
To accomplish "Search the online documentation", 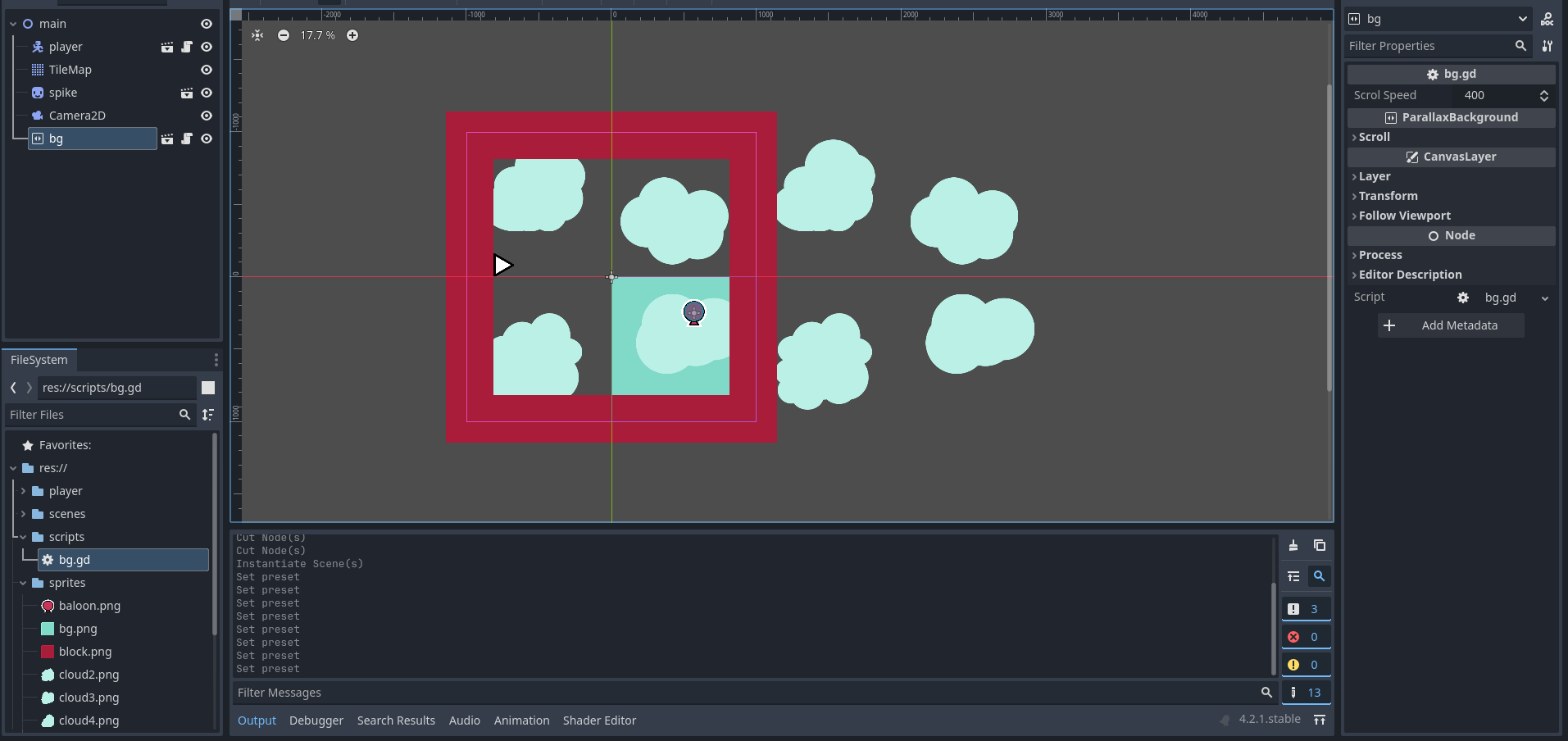I will coord(1549,19).
